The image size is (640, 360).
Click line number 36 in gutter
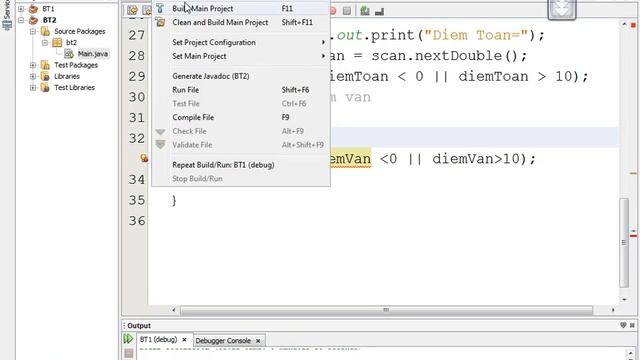point(137,221)
